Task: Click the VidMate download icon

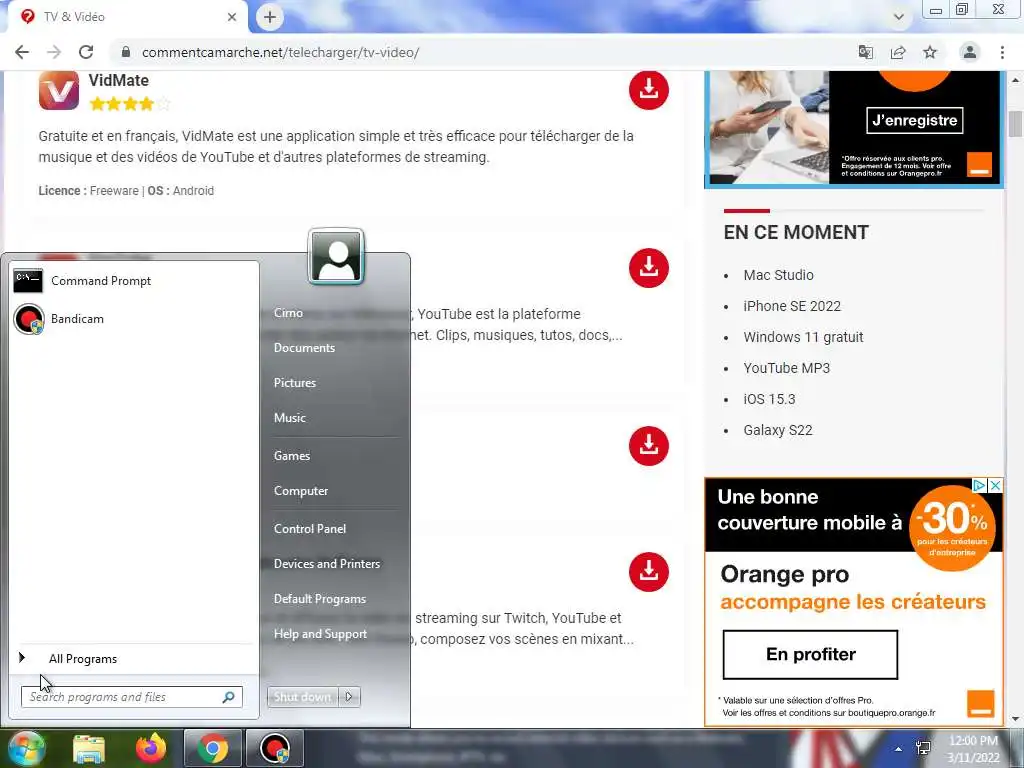Action: pyautogui.click(x=648, y=89)
